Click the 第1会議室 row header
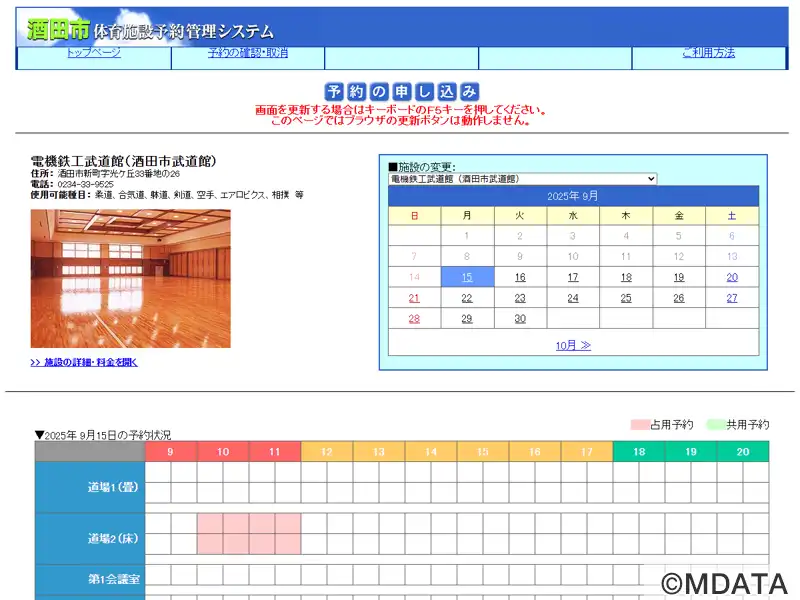The height and width of the screenshot is (600, 800). pyautogui.click(x=90, y=579)
